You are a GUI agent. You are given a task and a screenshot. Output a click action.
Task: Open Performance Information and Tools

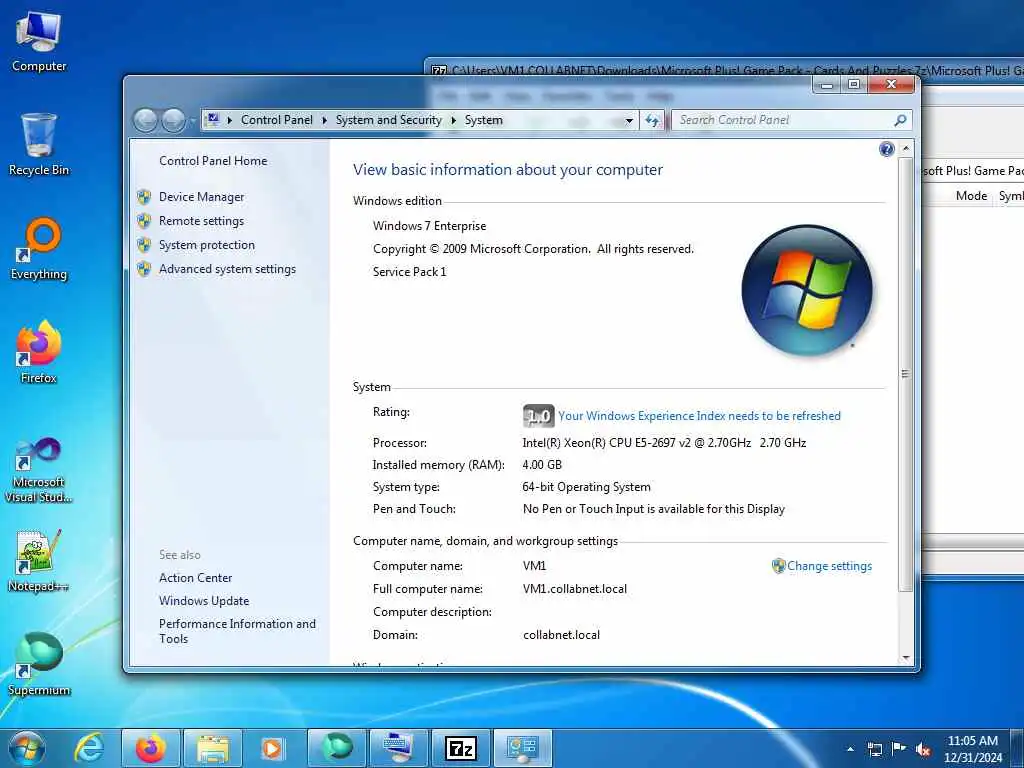(x=237, y=632)
